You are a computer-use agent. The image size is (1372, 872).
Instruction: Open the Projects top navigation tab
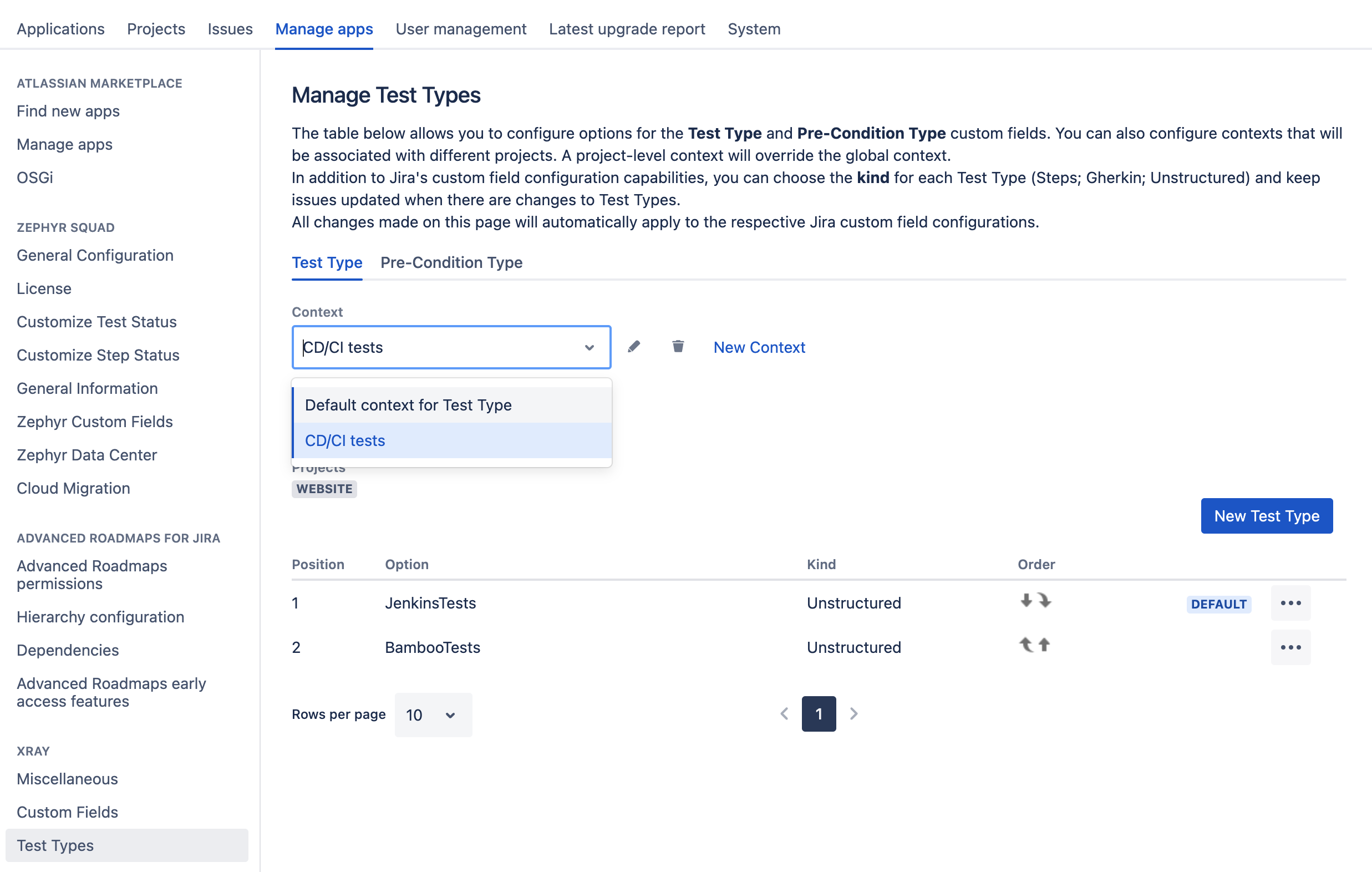pos(156,28)
